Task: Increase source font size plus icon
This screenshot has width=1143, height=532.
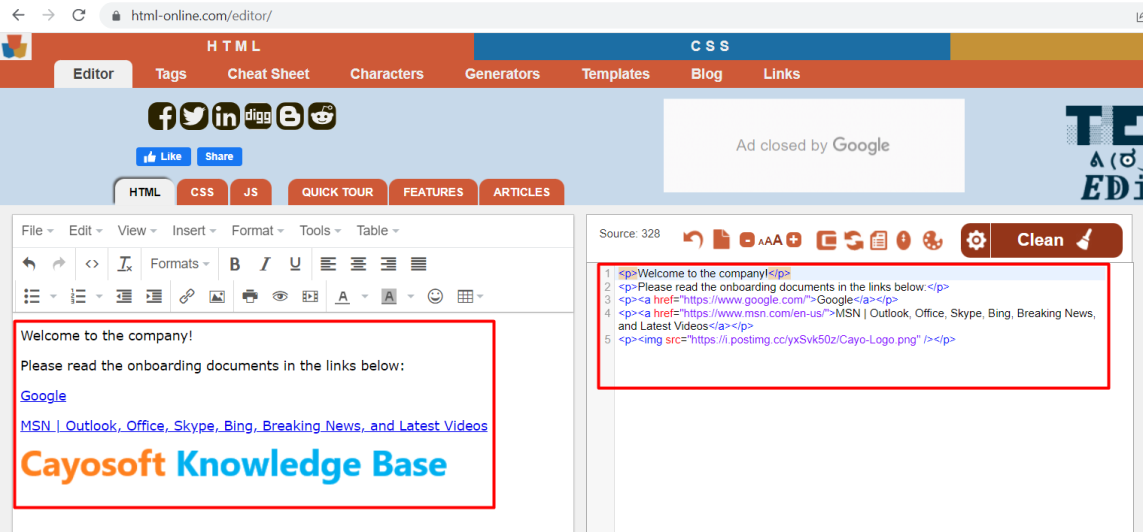Action: (x=794, y=240)
